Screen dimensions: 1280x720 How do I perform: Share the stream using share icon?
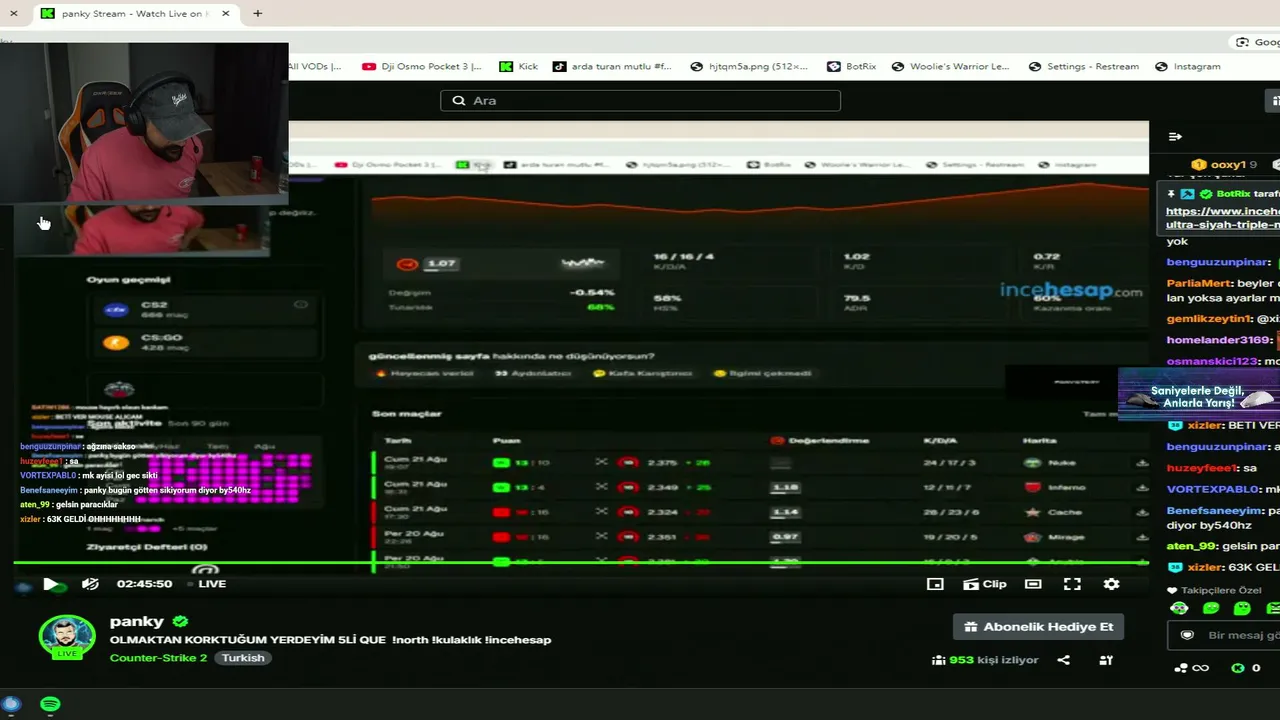click(1064, 660)
